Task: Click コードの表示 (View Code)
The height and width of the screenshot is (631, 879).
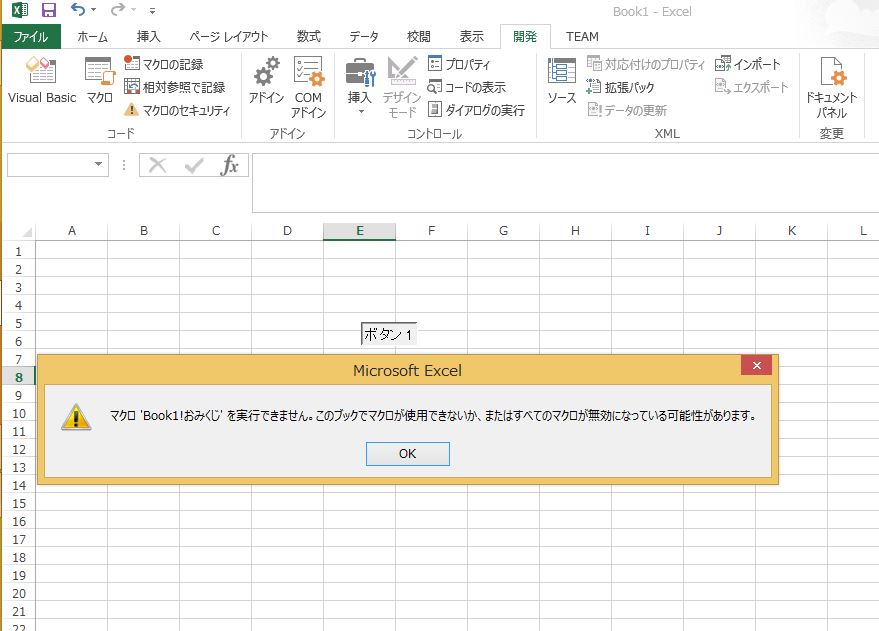Action: tap(466, 87)
